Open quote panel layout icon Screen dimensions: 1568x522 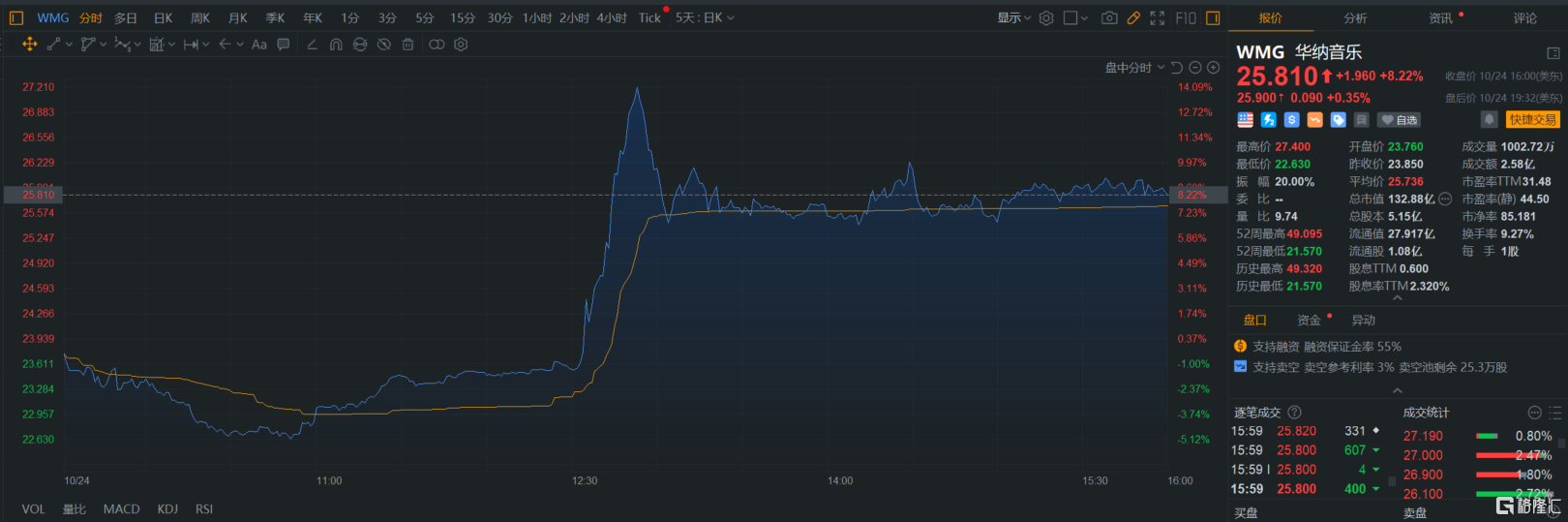[1553, 53]
